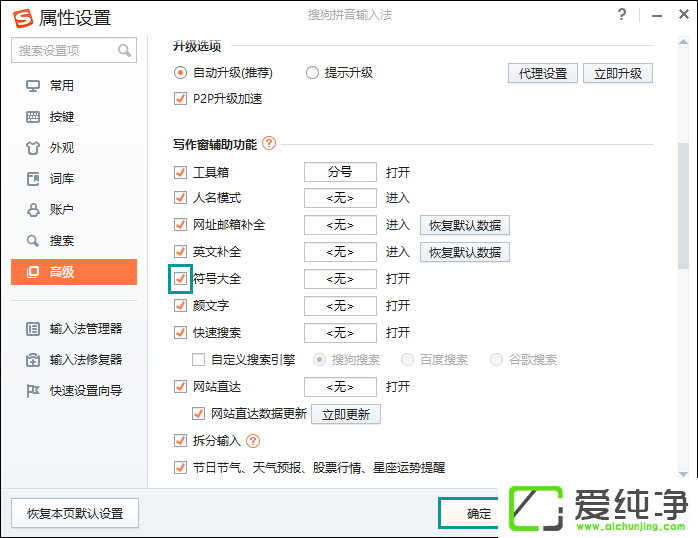
Task: Open the 词库 dictionary settings section
Action: click(x=62, y=179)
